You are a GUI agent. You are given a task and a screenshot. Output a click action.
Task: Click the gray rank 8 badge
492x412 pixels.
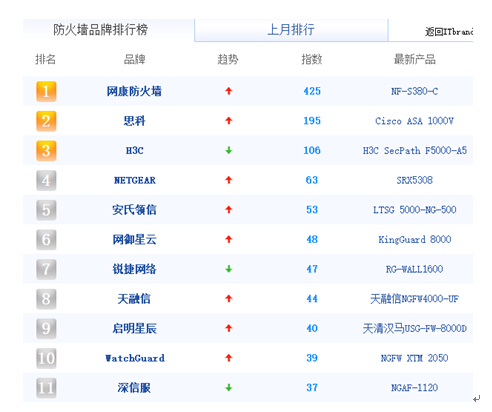46,299
